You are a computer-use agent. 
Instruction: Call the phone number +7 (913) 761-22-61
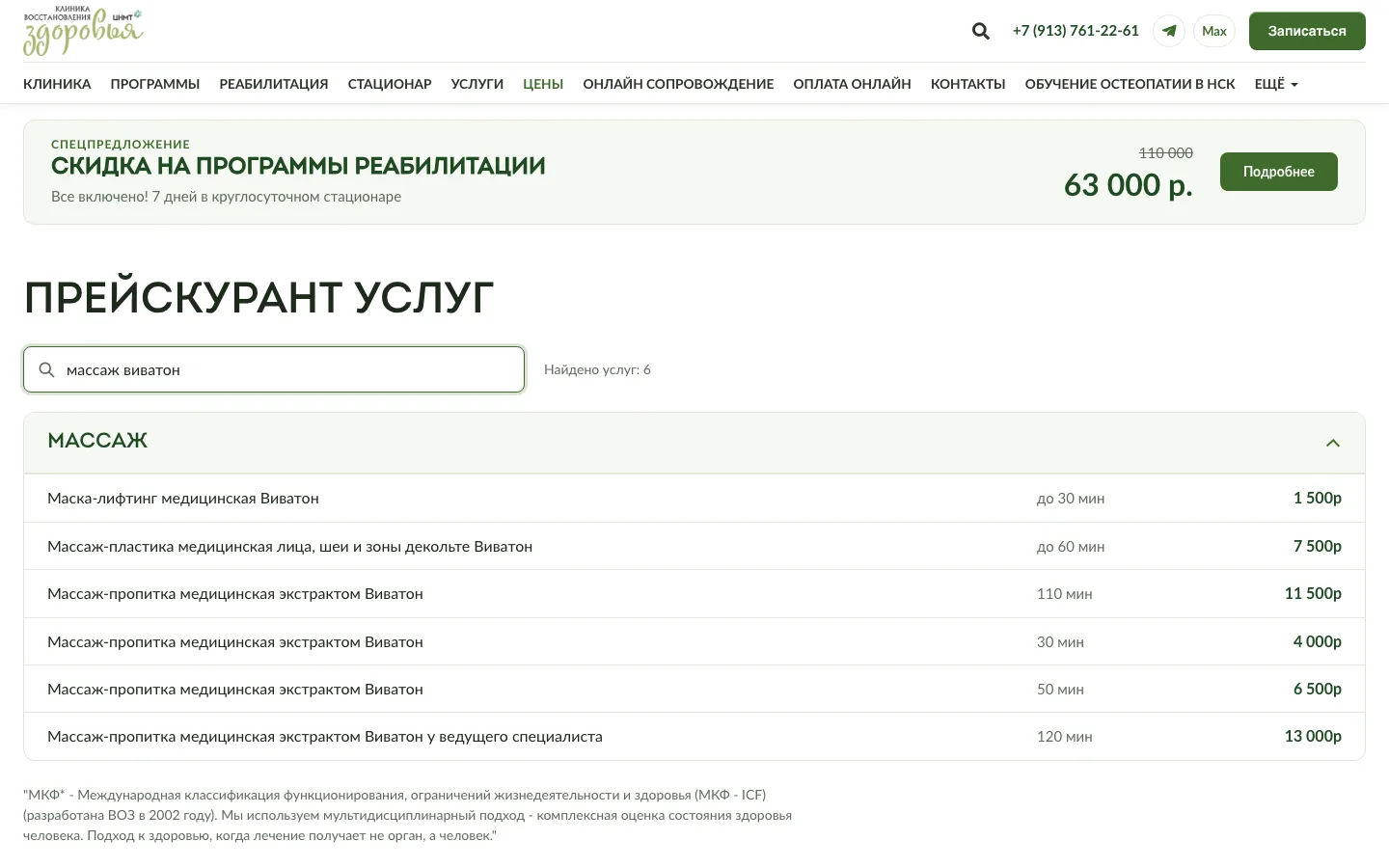point(1076,31)
